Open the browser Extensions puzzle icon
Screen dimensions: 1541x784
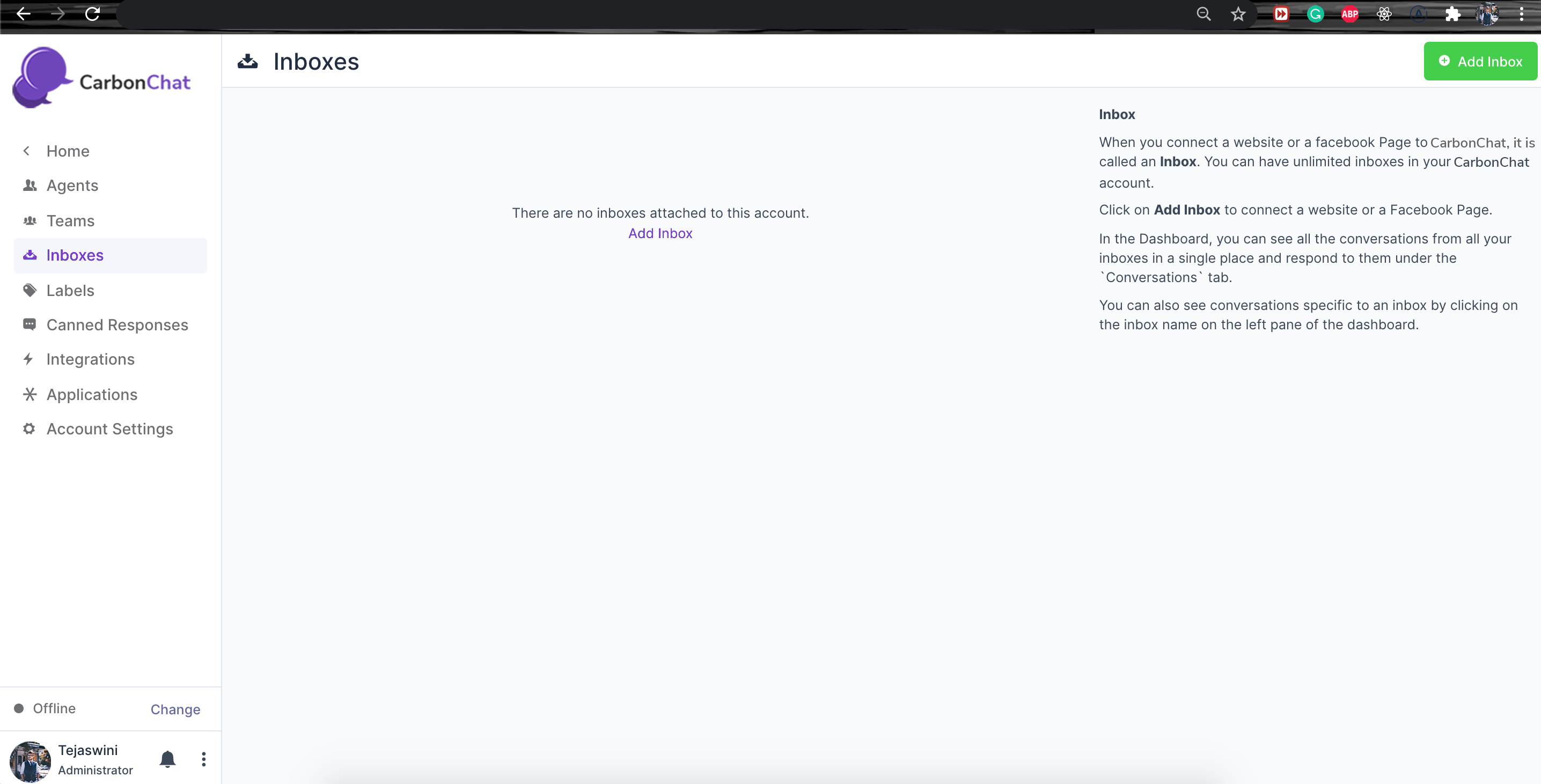tap(1452, 14)
